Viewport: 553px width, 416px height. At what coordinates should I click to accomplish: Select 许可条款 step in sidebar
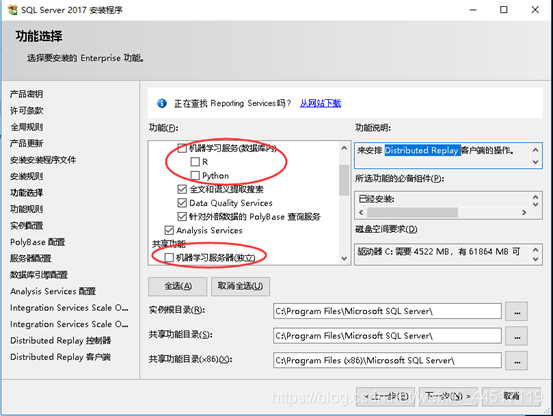[27, 111]
